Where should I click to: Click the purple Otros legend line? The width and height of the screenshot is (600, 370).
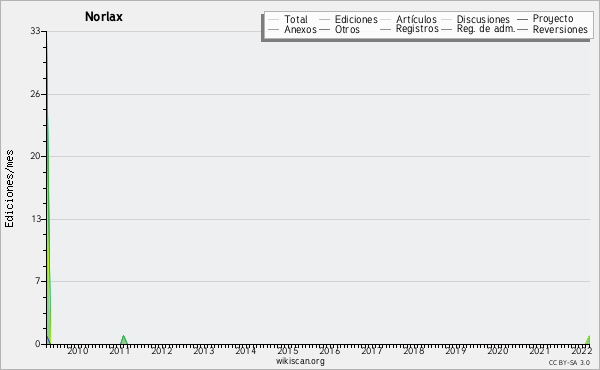tap(324, 29)
